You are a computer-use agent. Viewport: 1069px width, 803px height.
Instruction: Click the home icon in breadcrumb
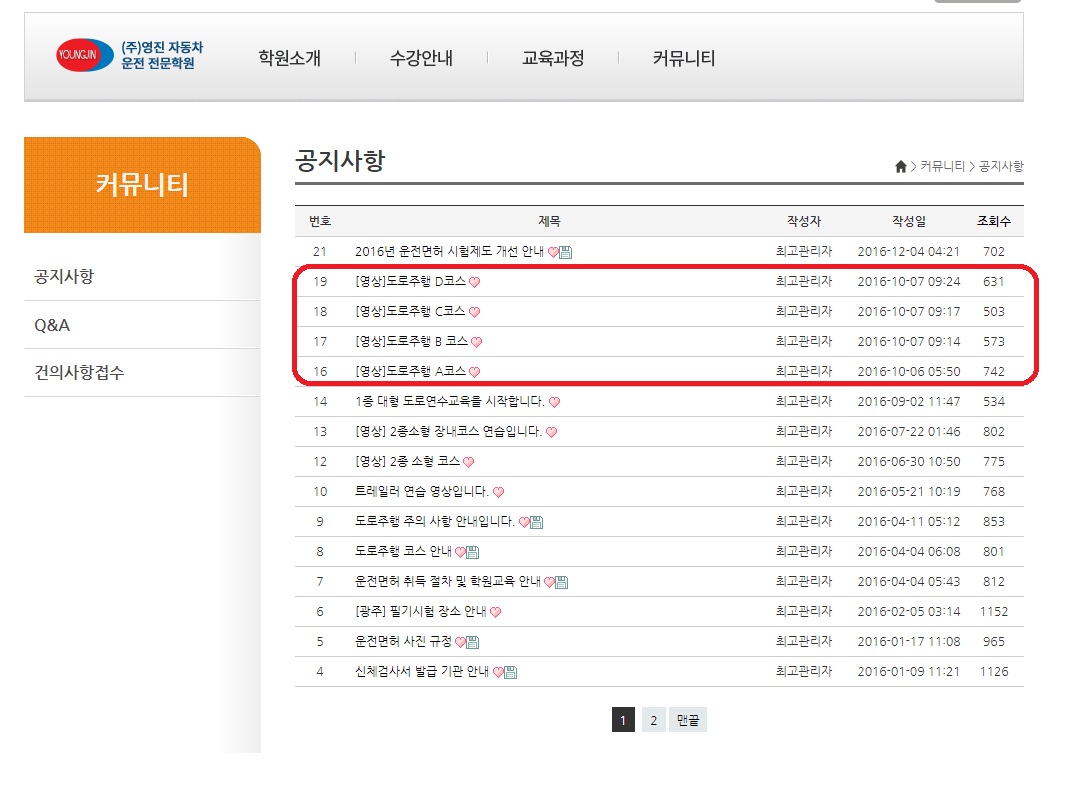pos(900,166)
